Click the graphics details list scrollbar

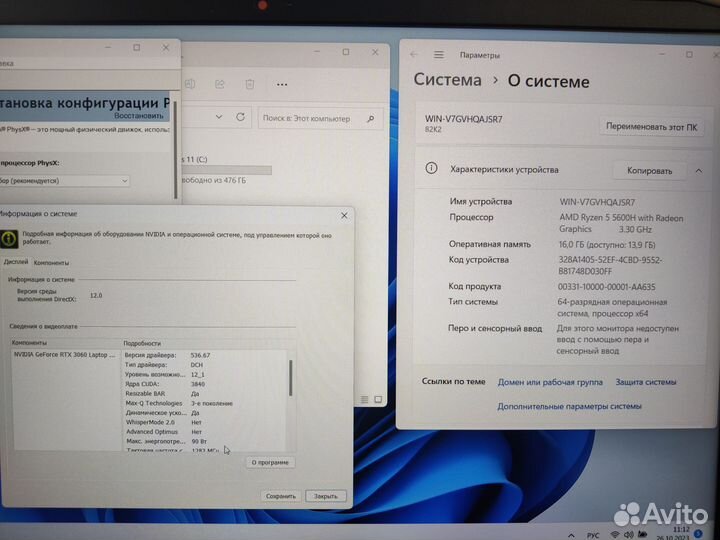click(291, 377)
